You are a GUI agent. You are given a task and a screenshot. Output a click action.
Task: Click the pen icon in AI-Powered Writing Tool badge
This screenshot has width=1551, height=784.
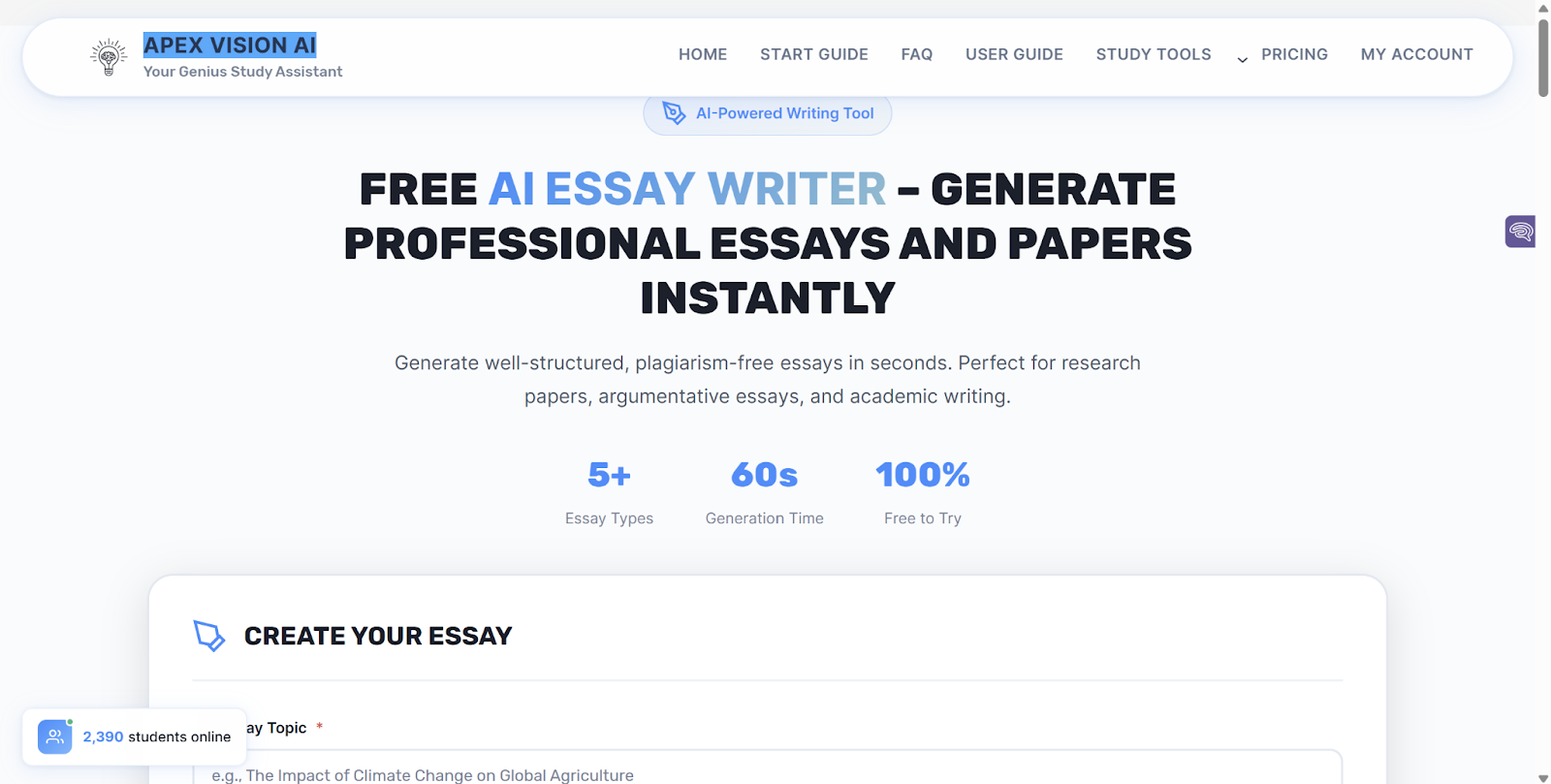(x=674, y=113)
